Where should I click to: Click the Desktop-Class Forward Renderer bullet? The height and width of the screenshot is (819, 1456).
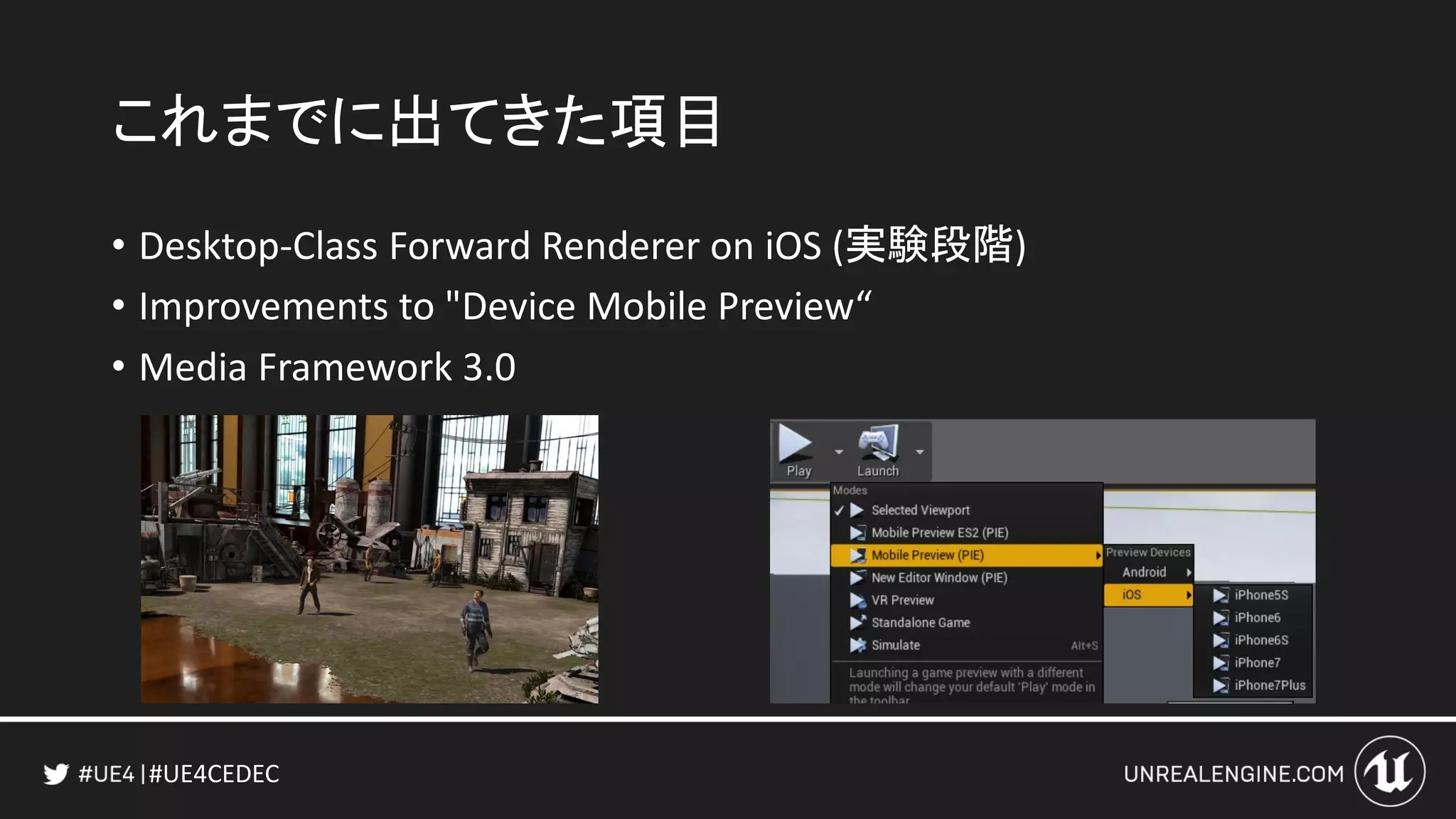pyautogui.click(x=582, y=246)
